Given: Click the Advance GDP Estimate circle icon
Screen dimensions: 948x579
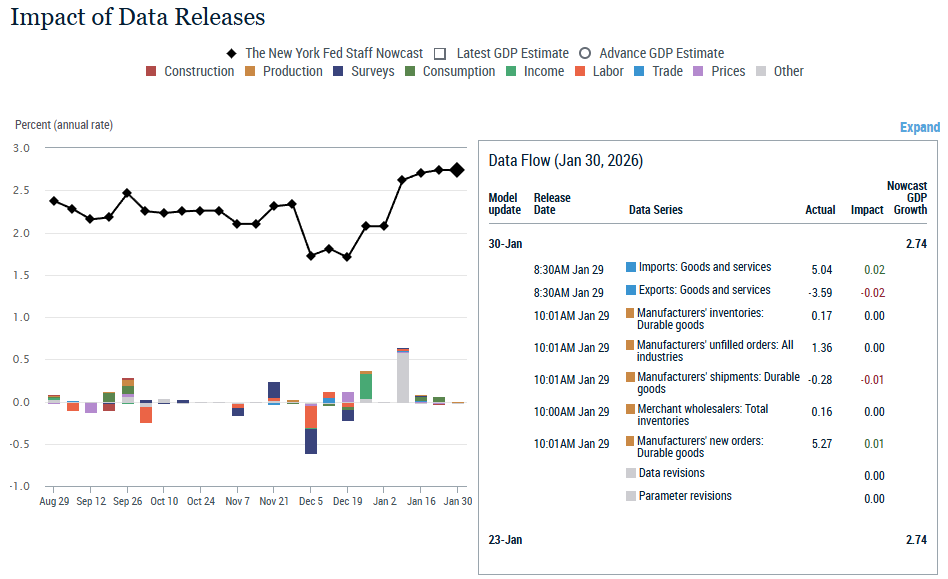Looking at the screenshot, I should tap(585, 53).
